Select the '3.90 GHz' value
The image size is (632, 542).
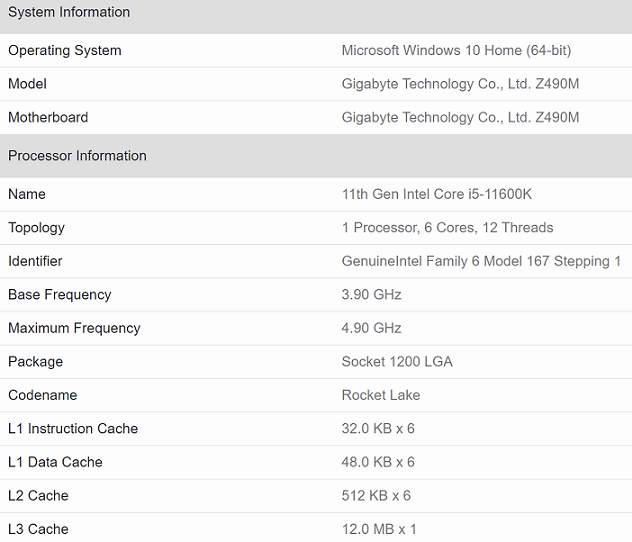371,295
